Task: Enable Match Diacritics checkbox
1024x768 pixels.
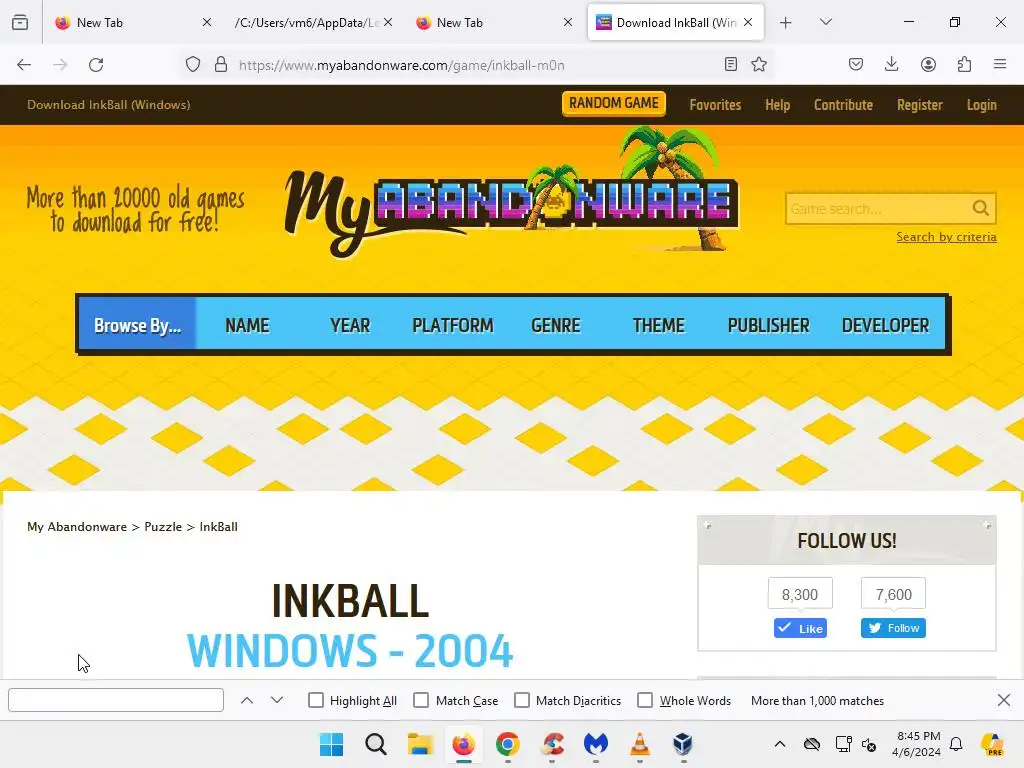Action: tap(522, 700)
